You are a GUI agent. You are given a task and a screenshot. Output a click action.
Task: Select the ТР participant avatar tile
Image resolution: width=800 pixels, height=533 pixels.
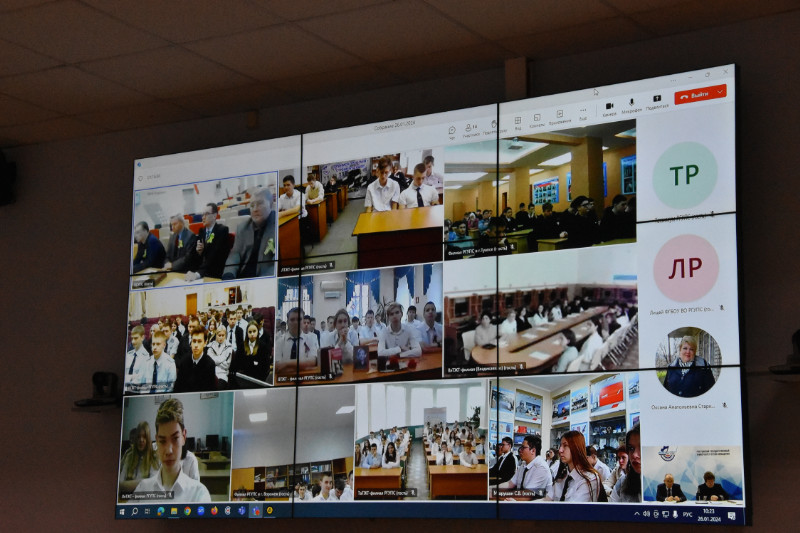click(x=685, y=175)
